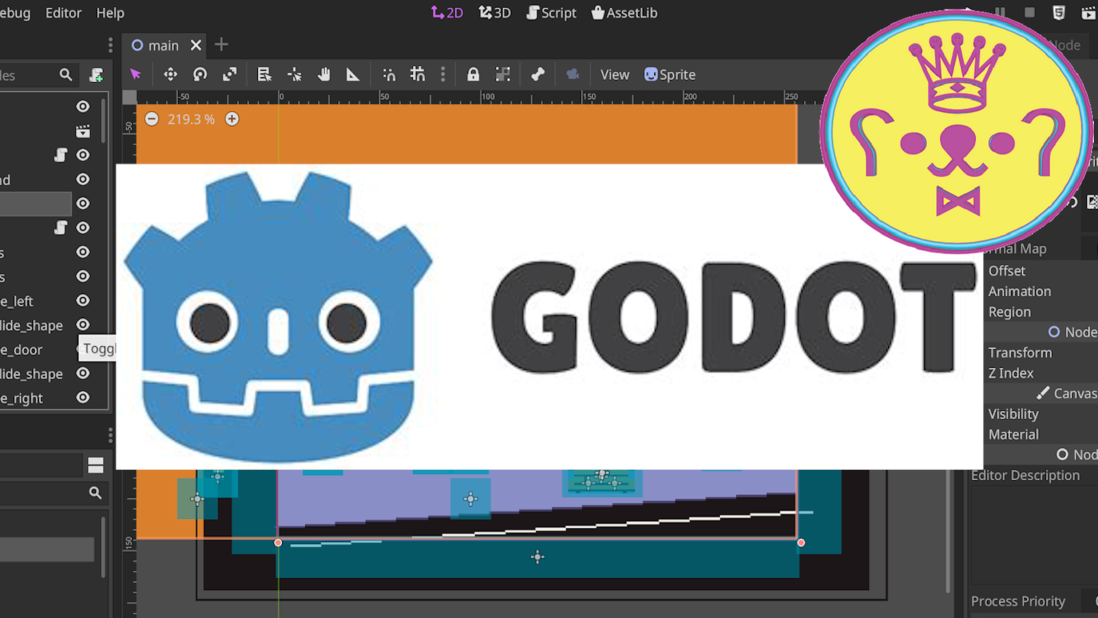Switch to the Script workspace
Image resolution: width=1098 pixels, height=618 pixels.
pos(551,13)
